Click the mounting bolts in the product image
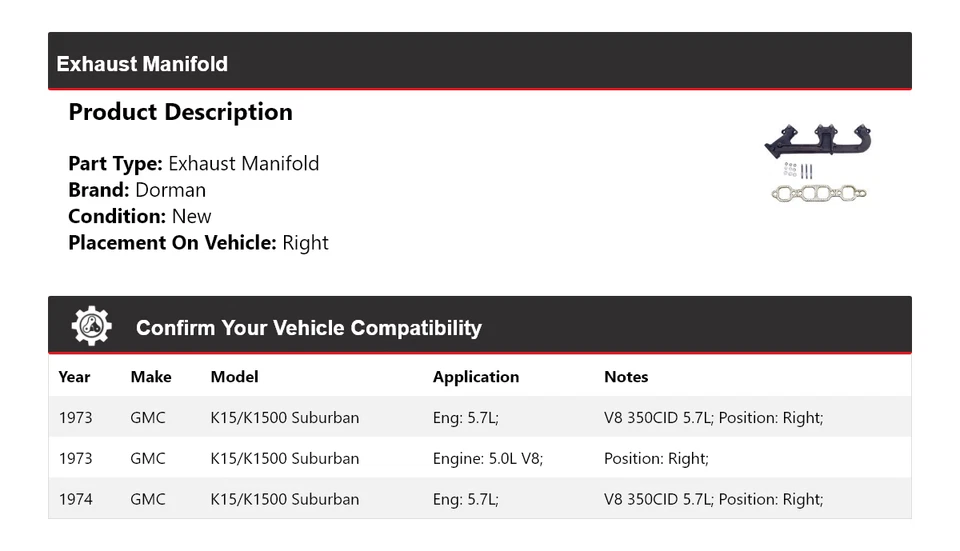The height and width of the screenshot is (551, 960). click(797, 171)
